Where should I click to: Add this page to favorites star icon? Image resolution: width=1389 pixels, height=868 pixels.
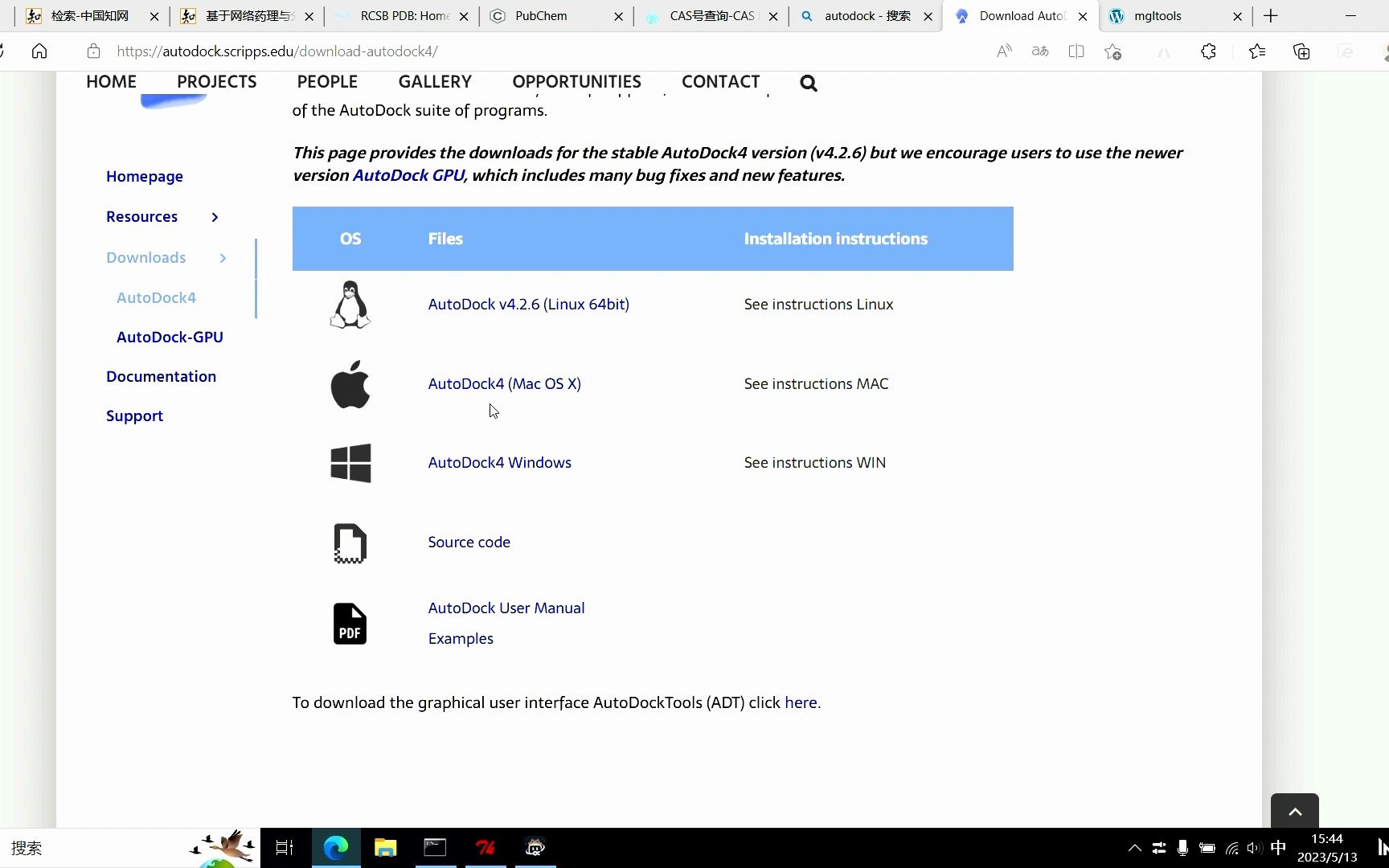[x=1113, y=51]
